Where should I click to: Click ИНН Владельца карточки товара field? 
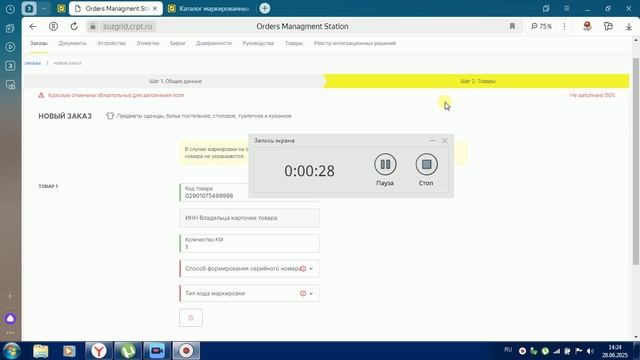(249, 218)
